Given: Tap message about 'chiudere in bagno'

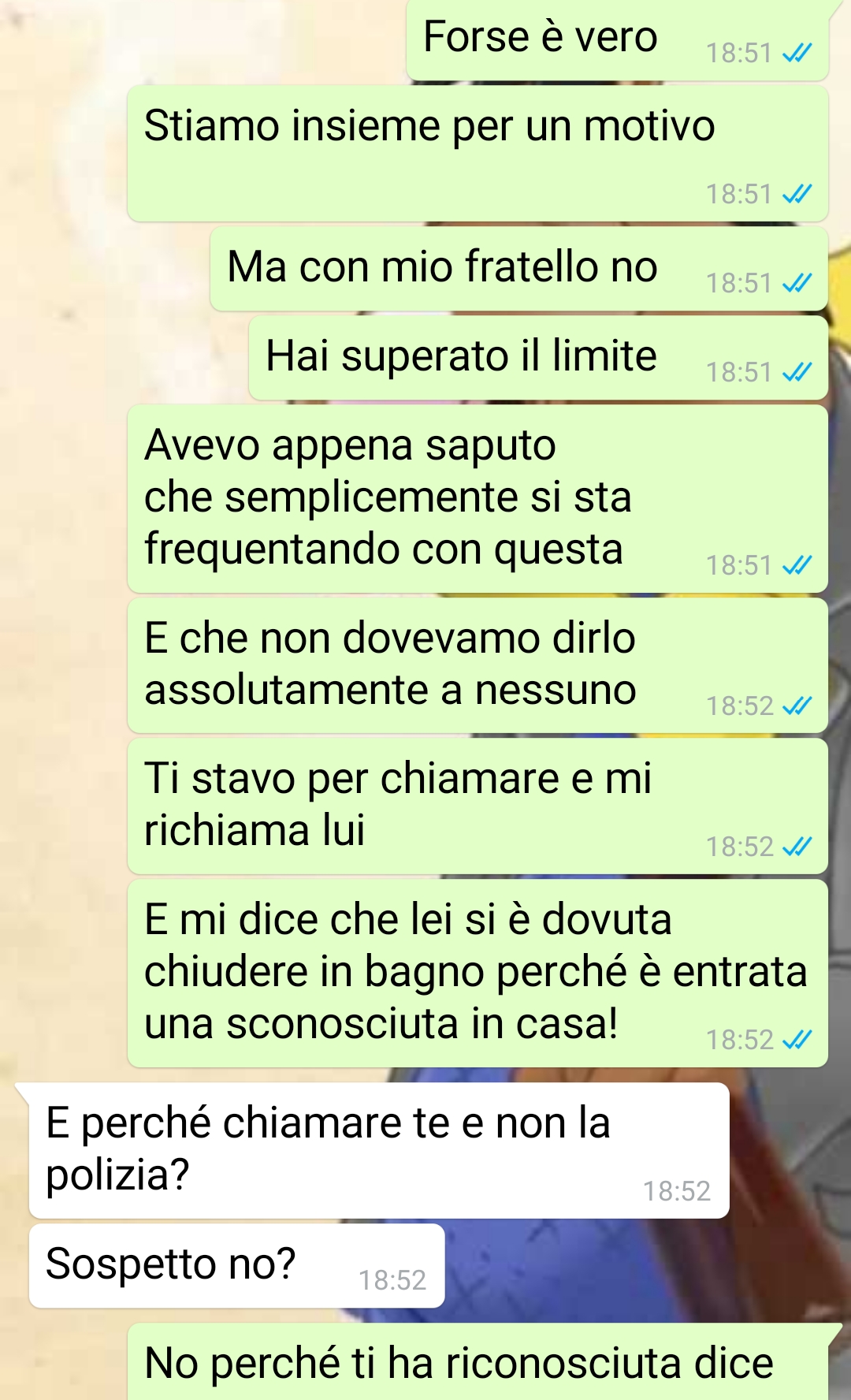Looking at the screenshot, I should (478, 974).
